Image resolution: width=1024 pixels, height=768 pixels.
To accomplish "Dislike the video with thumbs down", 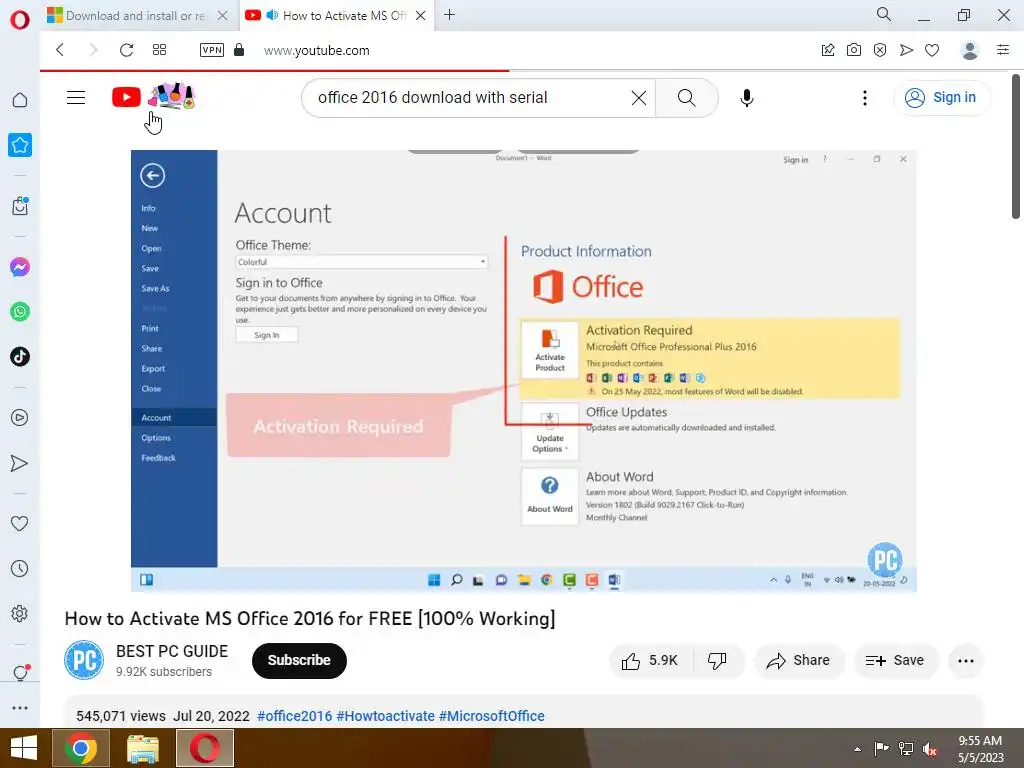I will pos(718,661).
